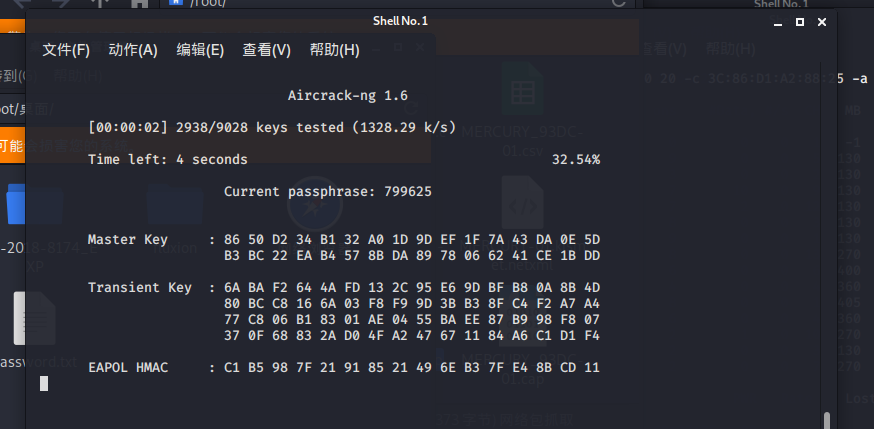Click the '-a' text in the background terminal
Screen dimensions: 874x429
[x=860, y=79]
